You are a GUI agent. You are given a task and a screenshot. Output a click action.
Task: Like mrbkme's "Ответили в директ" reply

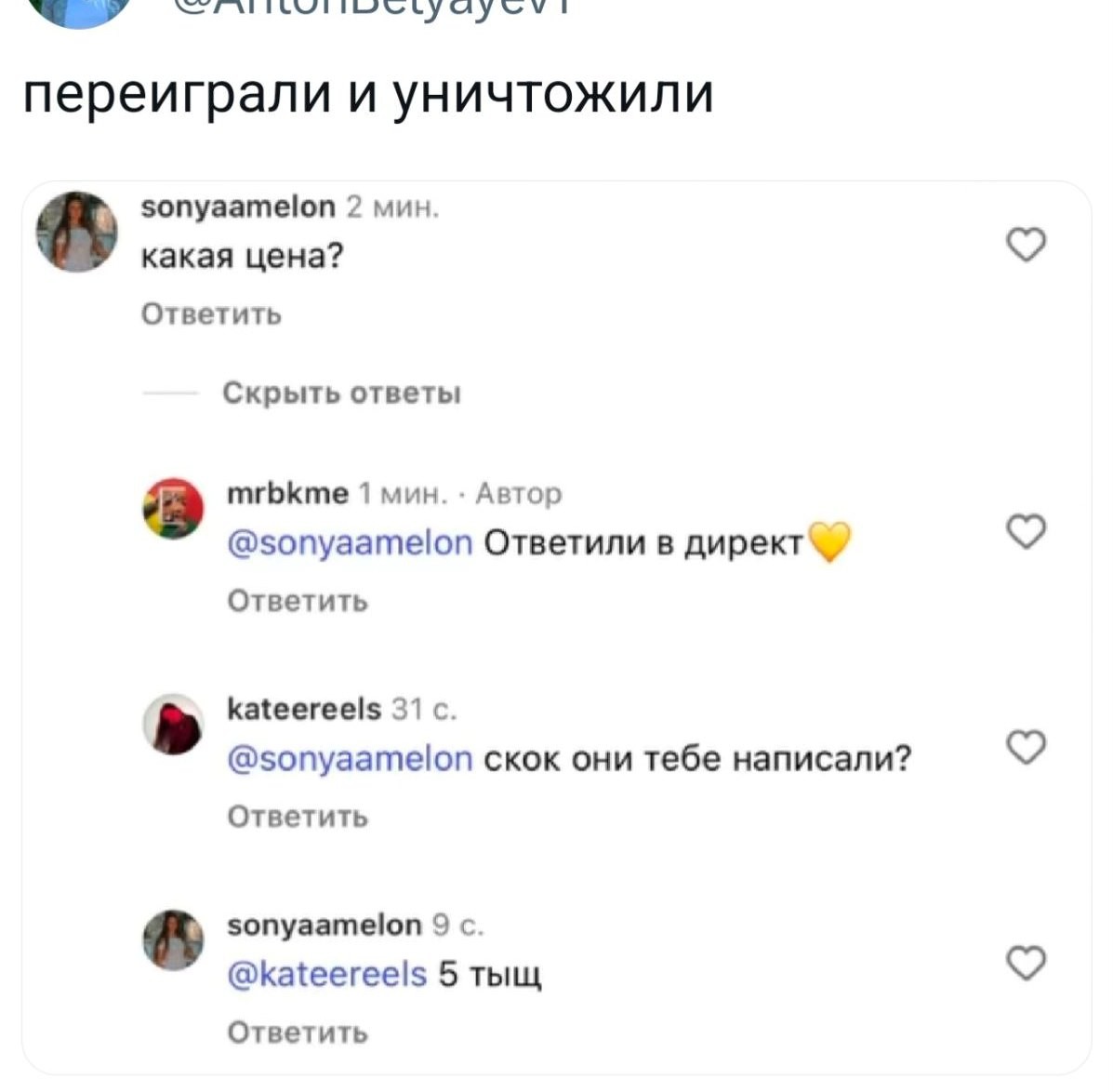tap(1027, 531)
